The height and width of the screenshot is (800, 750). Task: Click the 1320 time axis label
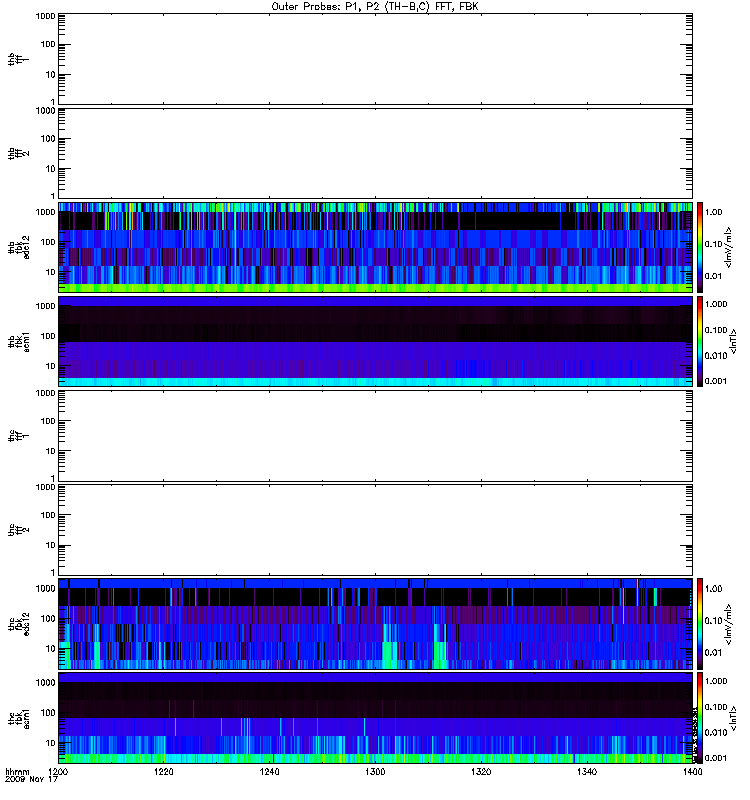pos(481,772)
